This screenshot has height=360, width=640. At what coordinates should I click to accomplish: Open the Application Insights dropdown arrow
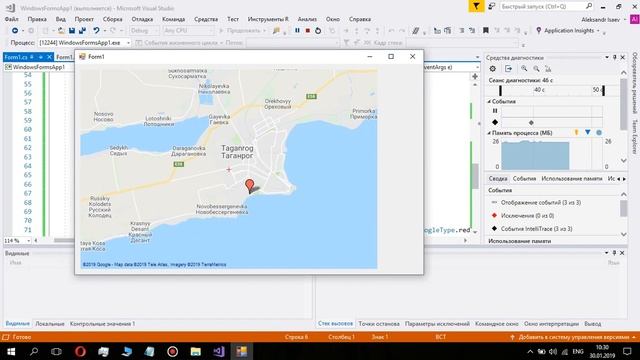(x=598, y=31)
